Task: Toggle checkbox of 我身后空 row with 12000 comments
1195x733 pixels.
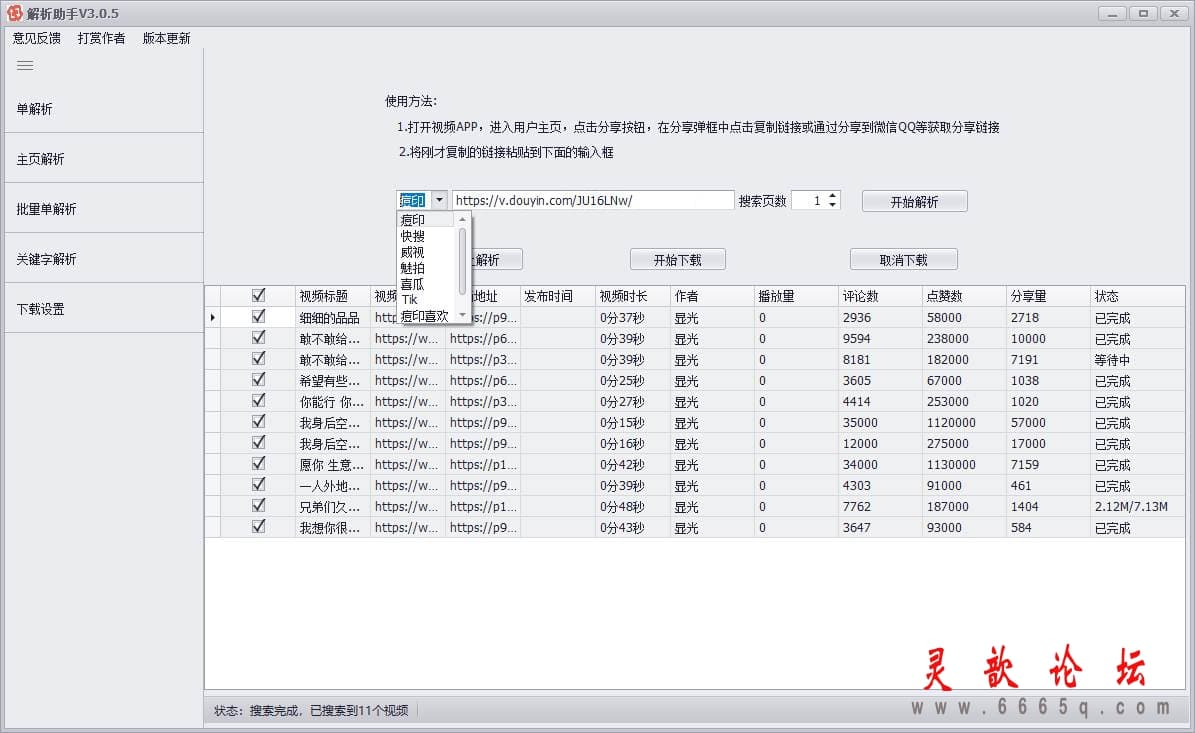Action: (258, 443)
